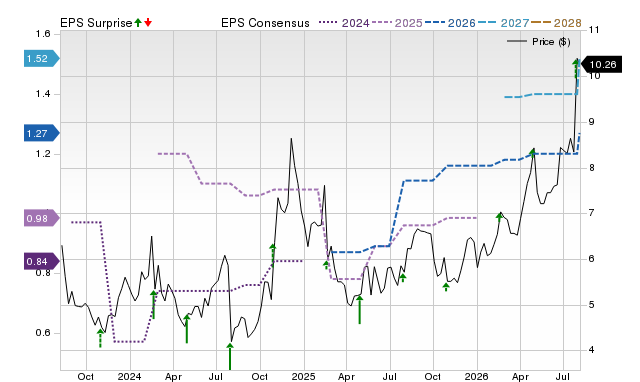The image size is (640, 382).
Task: Click the 1.6 left axis label
Action: pyautogui.click(x=43, y=34)
